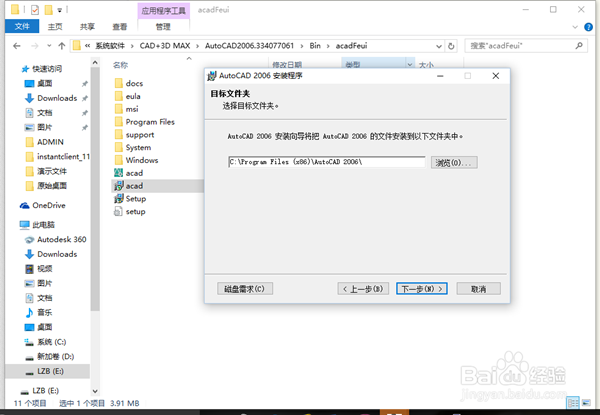
Task: Refresh the current folder view
Action: [x=451, y=46]
